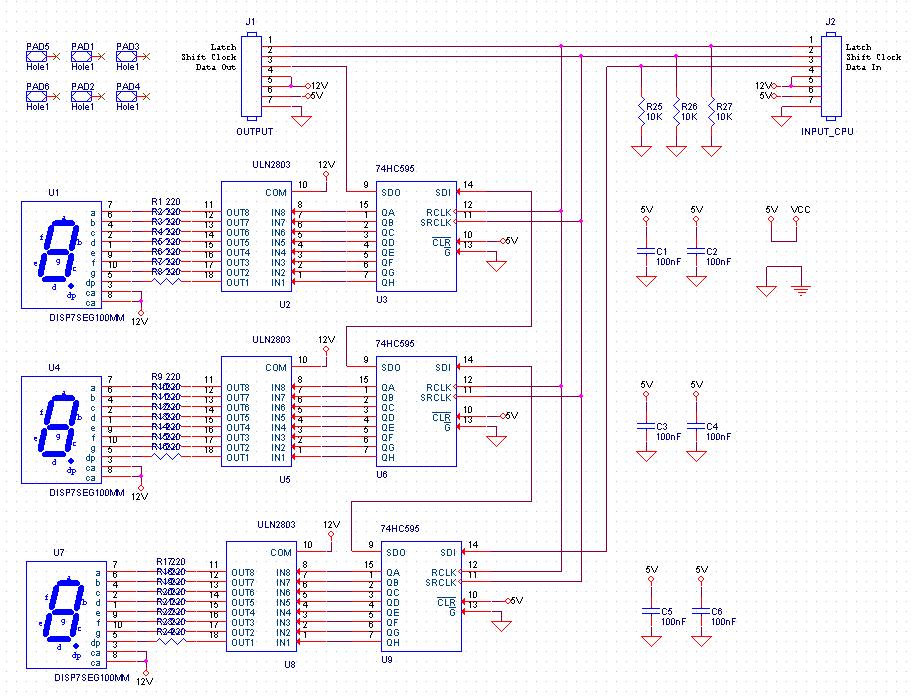Select capacitor C6 symbol

click(701, 611)
